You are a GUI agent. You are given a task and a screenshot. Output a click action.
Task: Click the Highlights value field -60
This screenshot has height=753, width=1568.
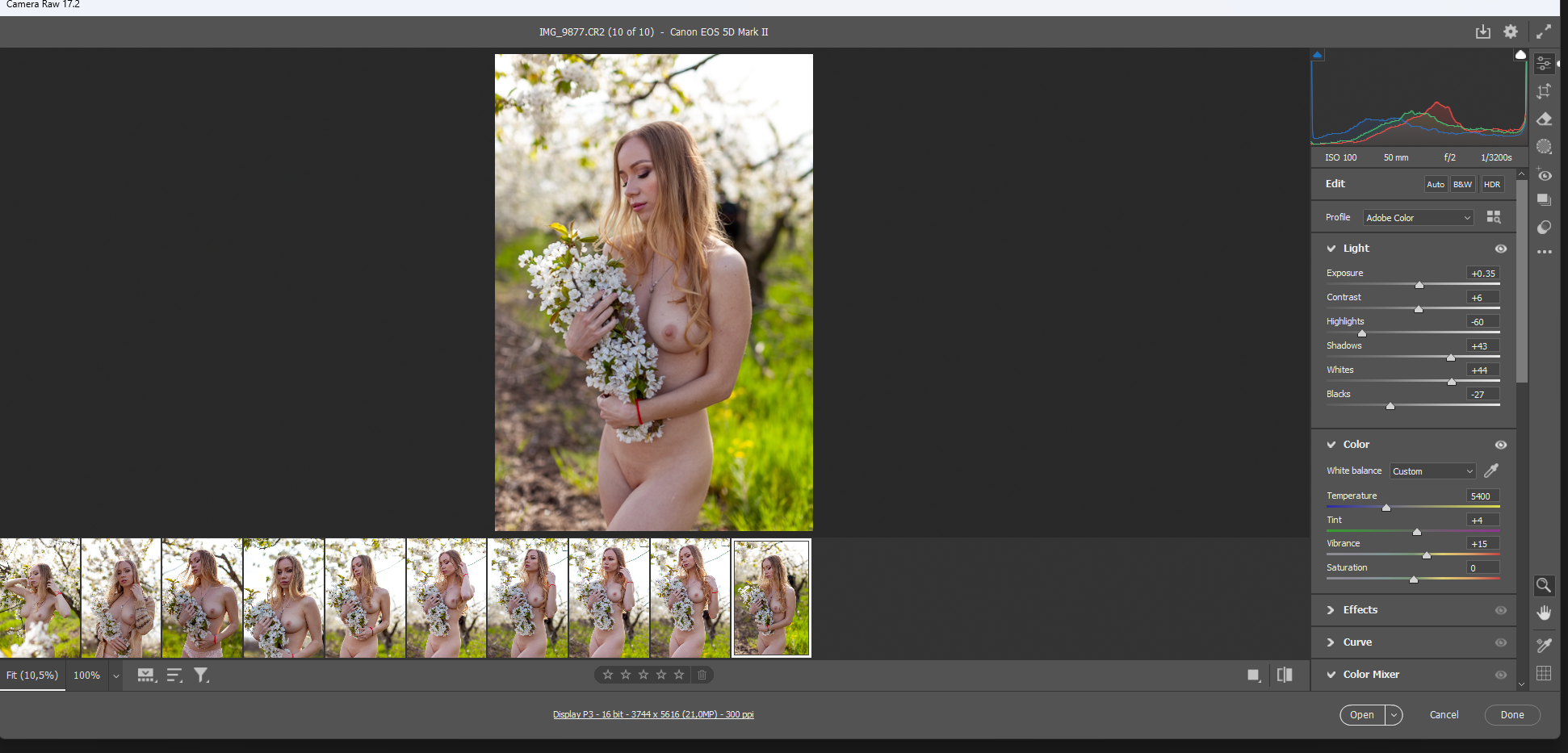(x=1482, y=322)
